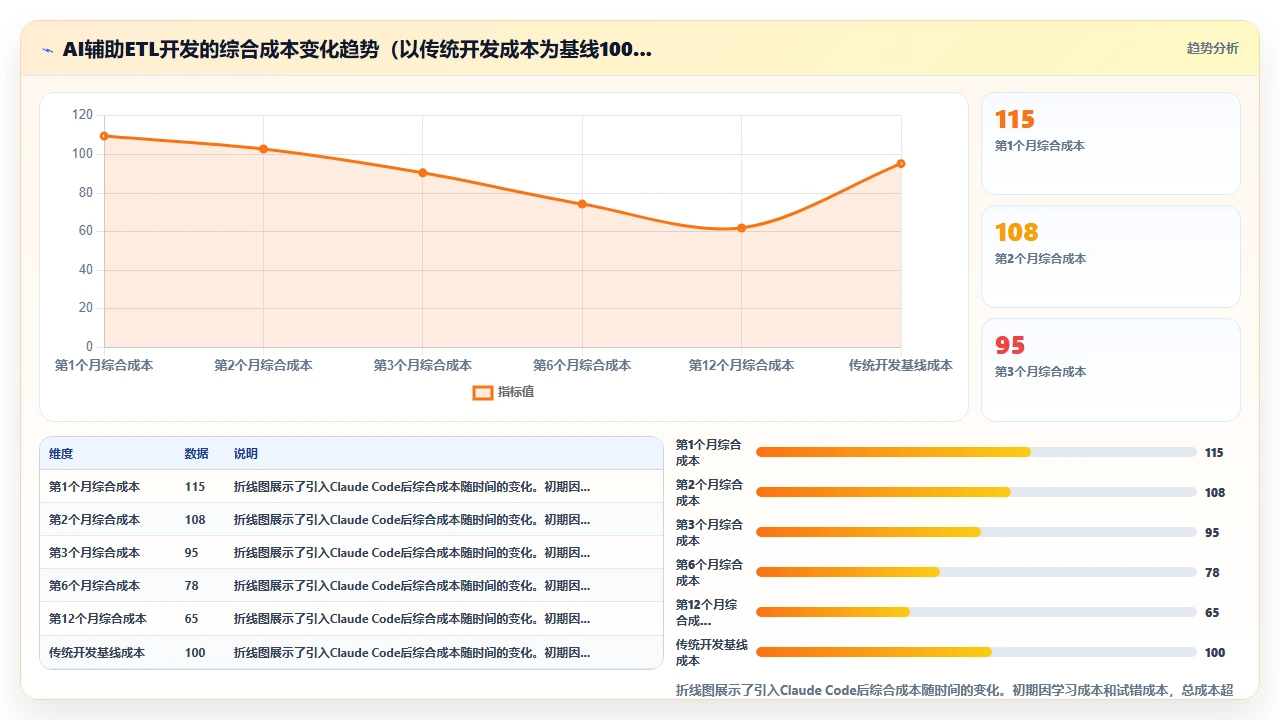The height and width of the screenshot is (720, 1280).
Task: Select the table row 第1个月综合成本
Action: [351, 487]
